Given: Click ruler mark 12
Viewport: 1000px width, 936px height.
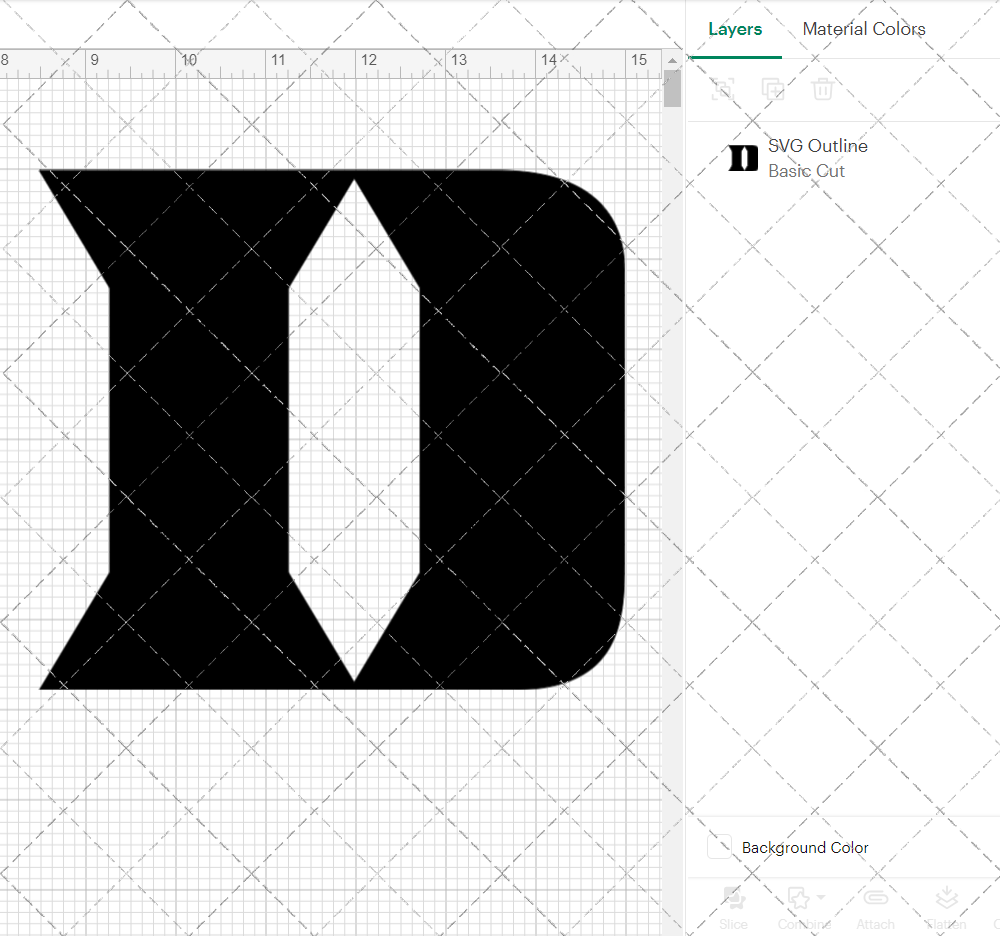Looking at the screenshot, I should (369, 60).
